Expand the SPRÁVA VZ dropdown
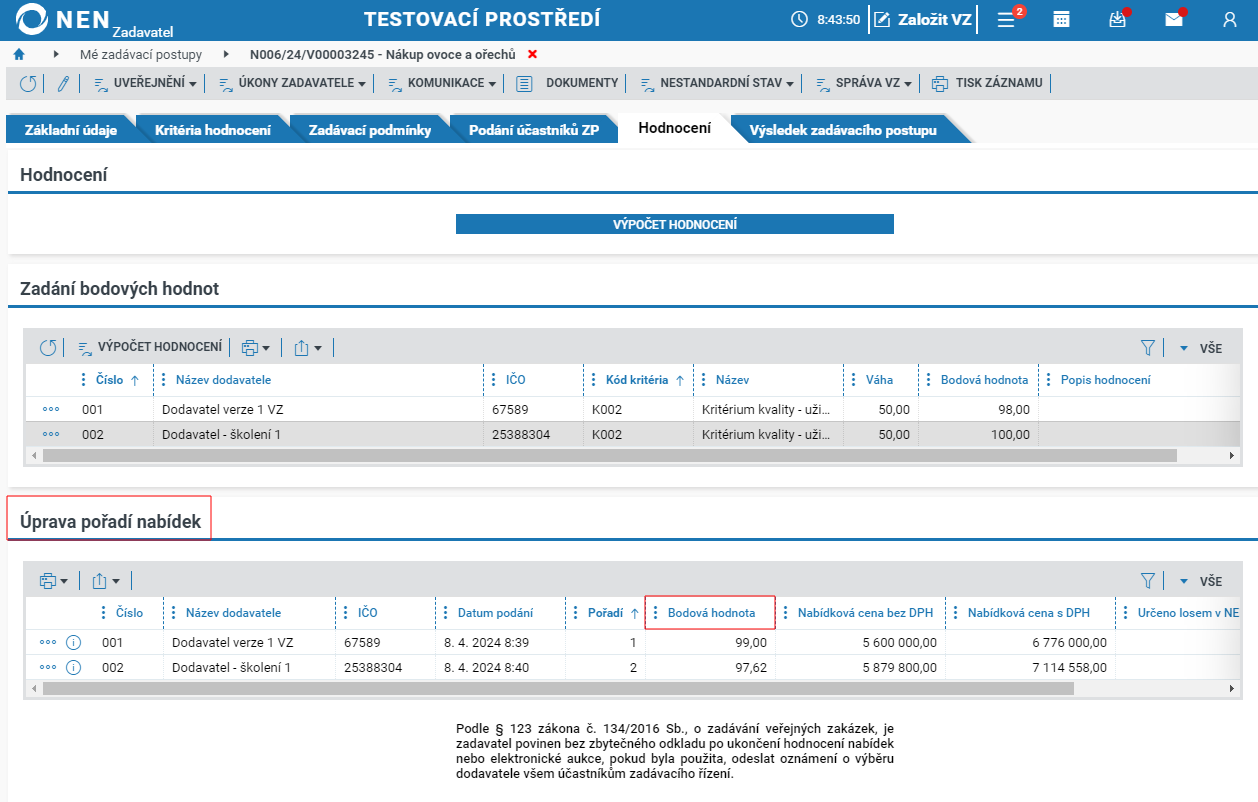 click(864, 83)
